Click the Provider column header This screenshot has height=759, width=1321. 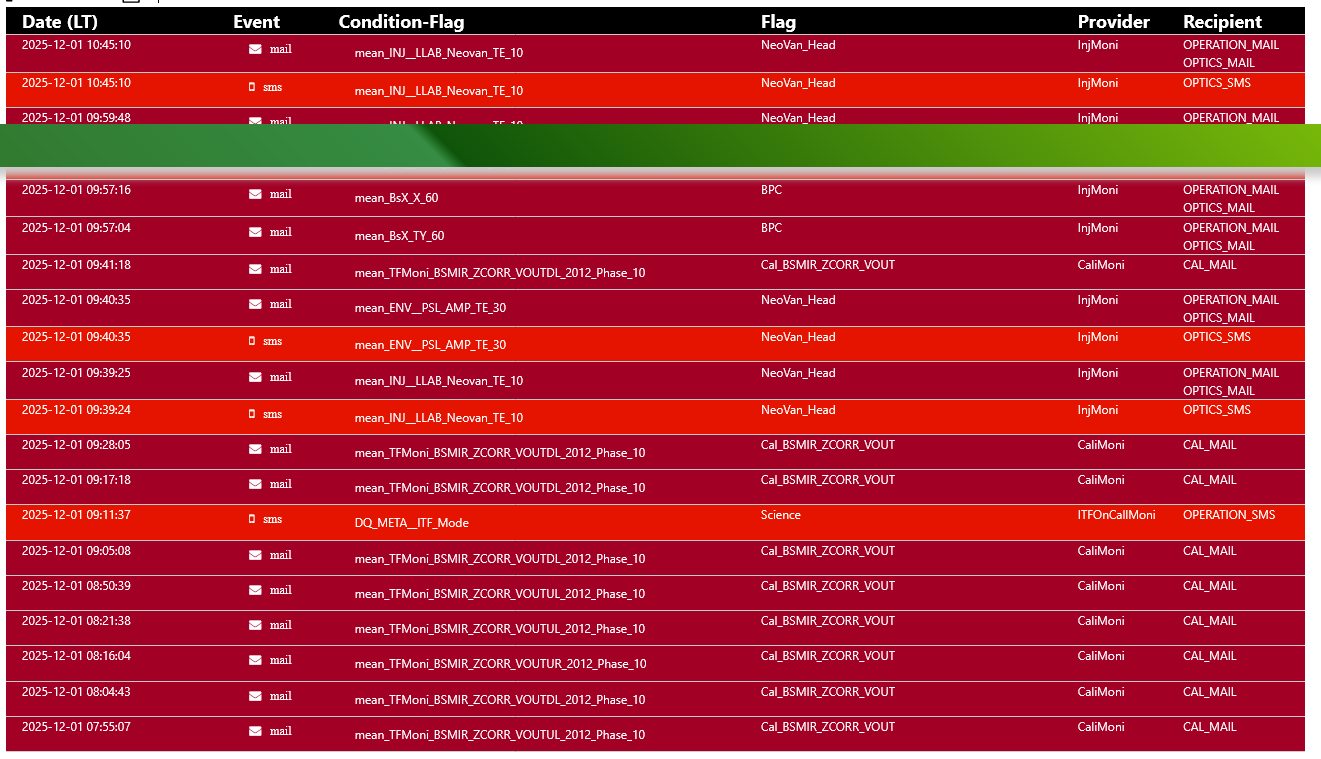tap(1113, 22)
